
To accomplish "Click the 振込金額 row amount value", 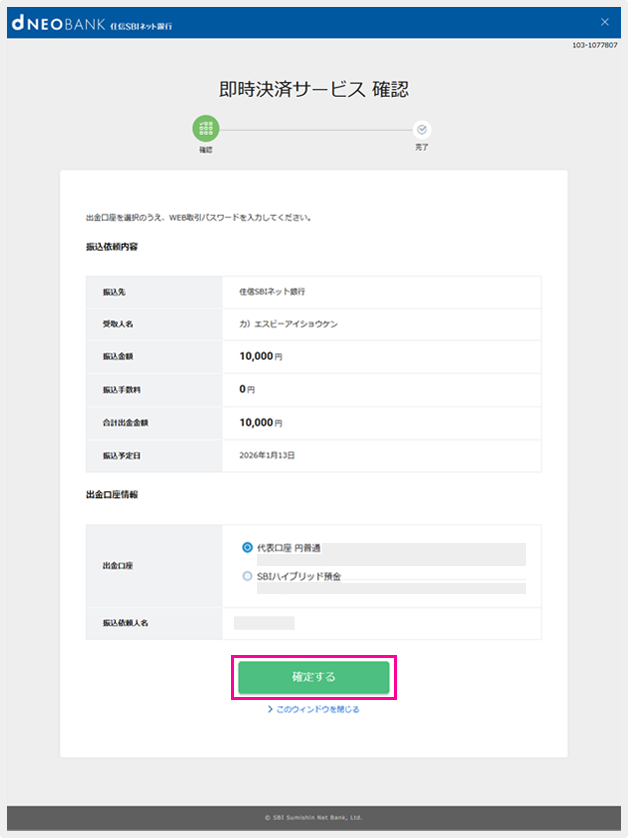I will 260,356.
